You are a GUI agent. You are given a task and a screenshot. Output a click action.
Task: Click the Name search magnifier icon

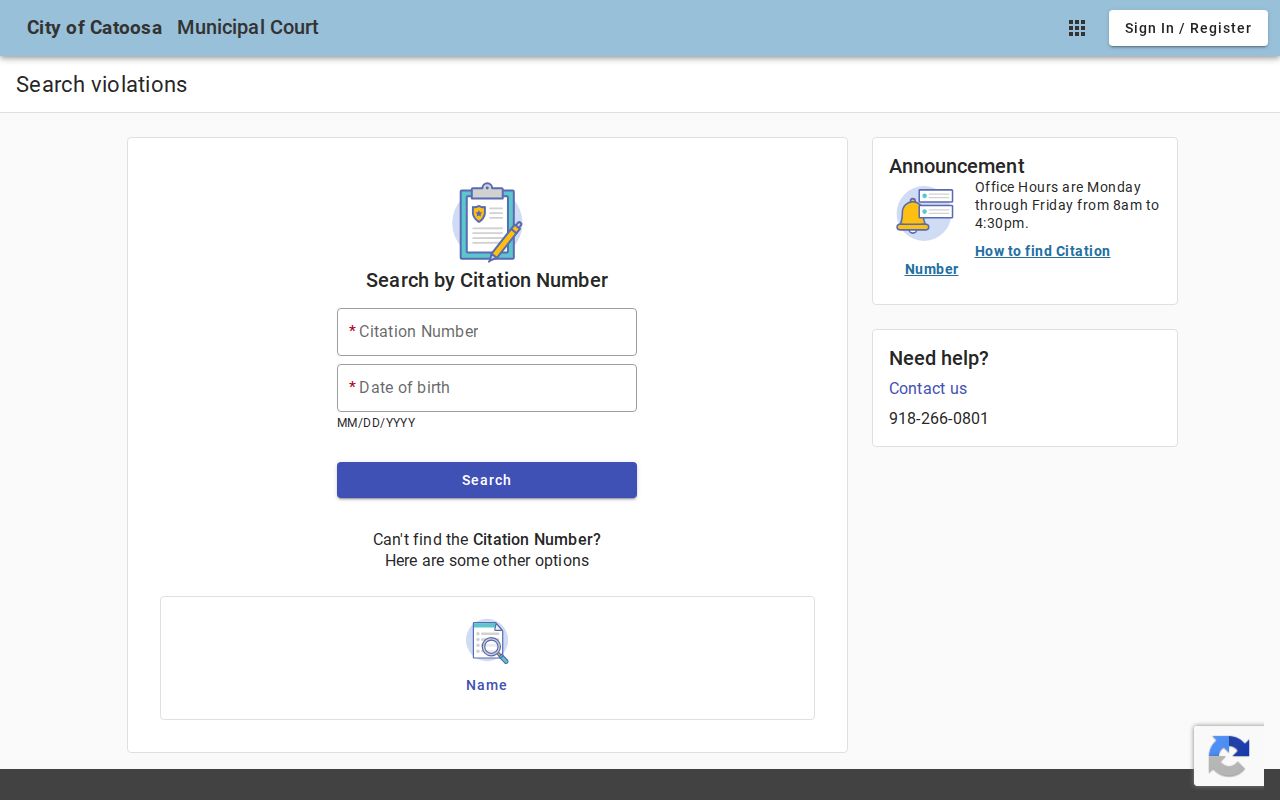click(x=487, y=642)
